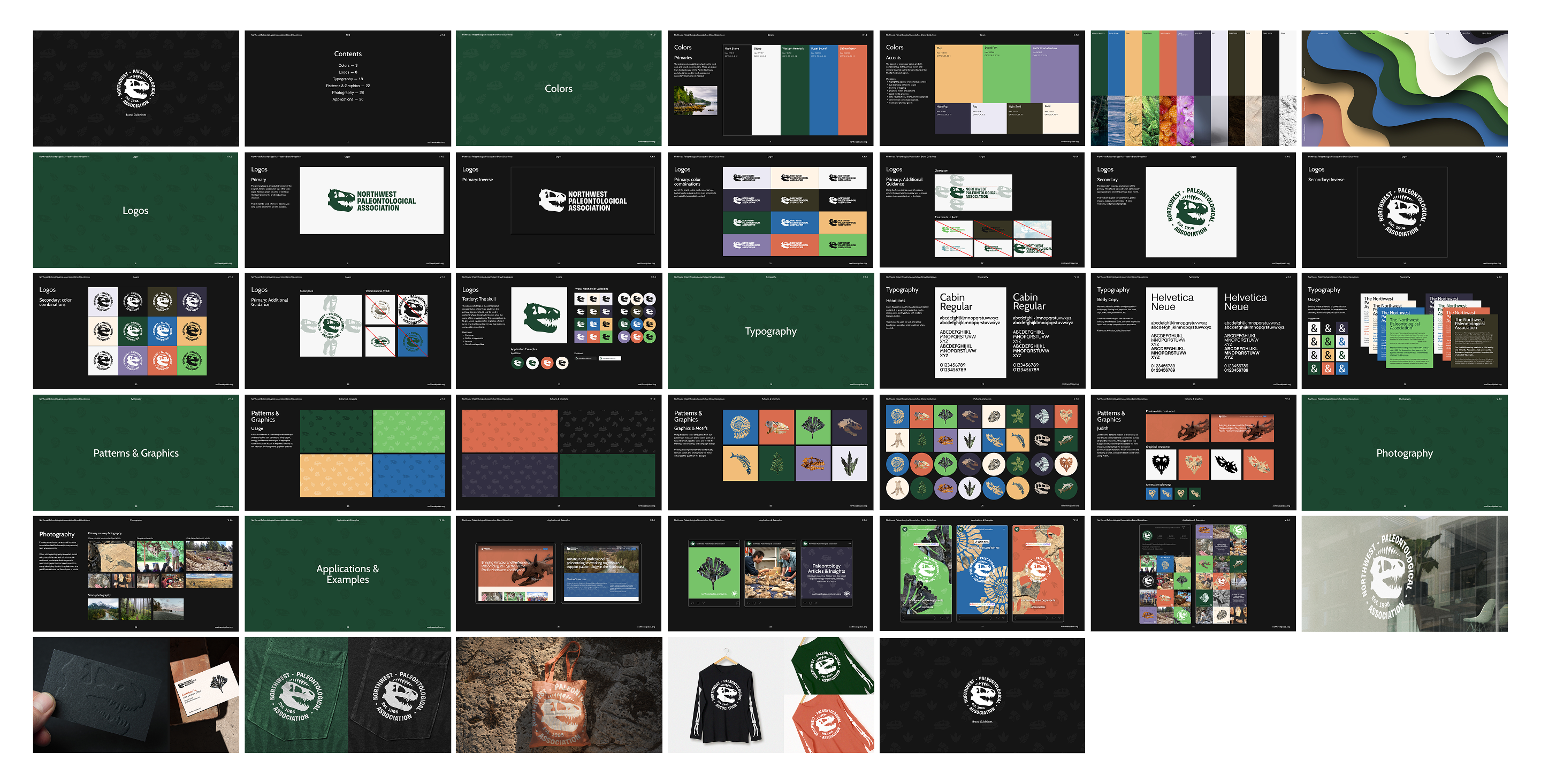The height and width of the screenshot is (784, 1541).
Task: Open the Typography section from the Contents slide
Action: (349, 80)
